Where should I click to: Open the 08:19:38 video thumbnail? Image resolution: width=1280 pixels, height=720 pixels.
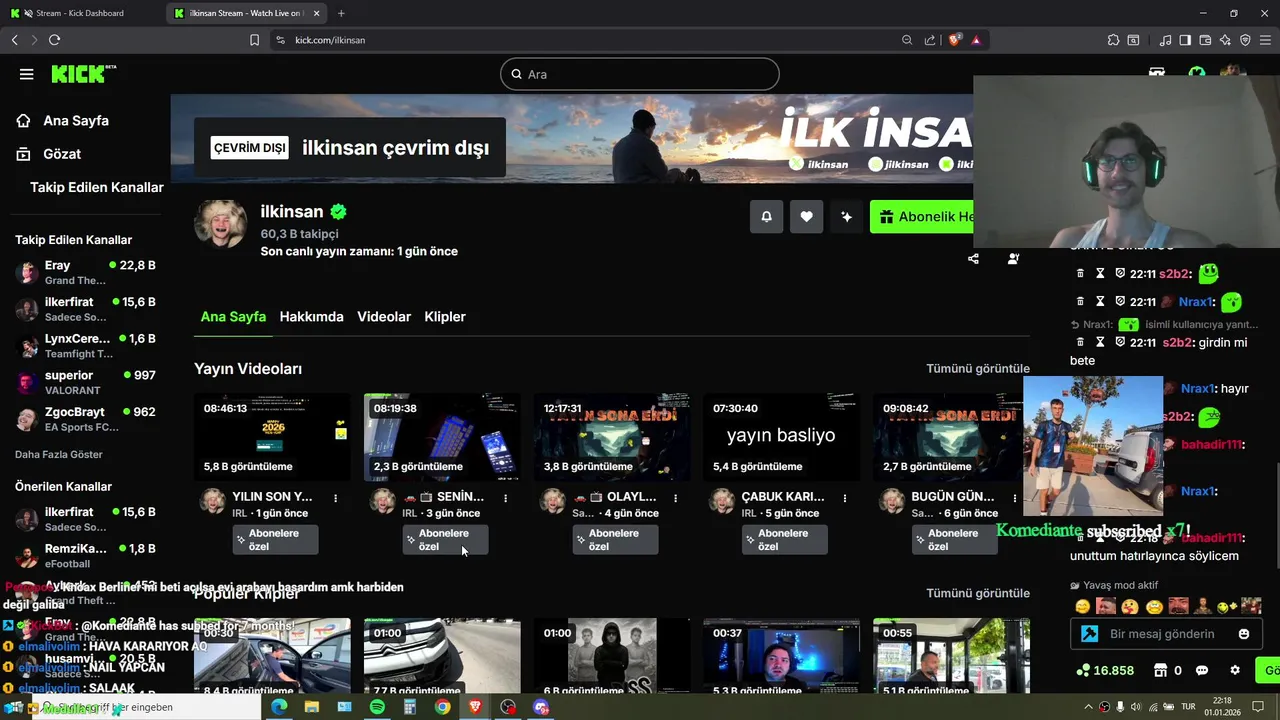point(442,437)
